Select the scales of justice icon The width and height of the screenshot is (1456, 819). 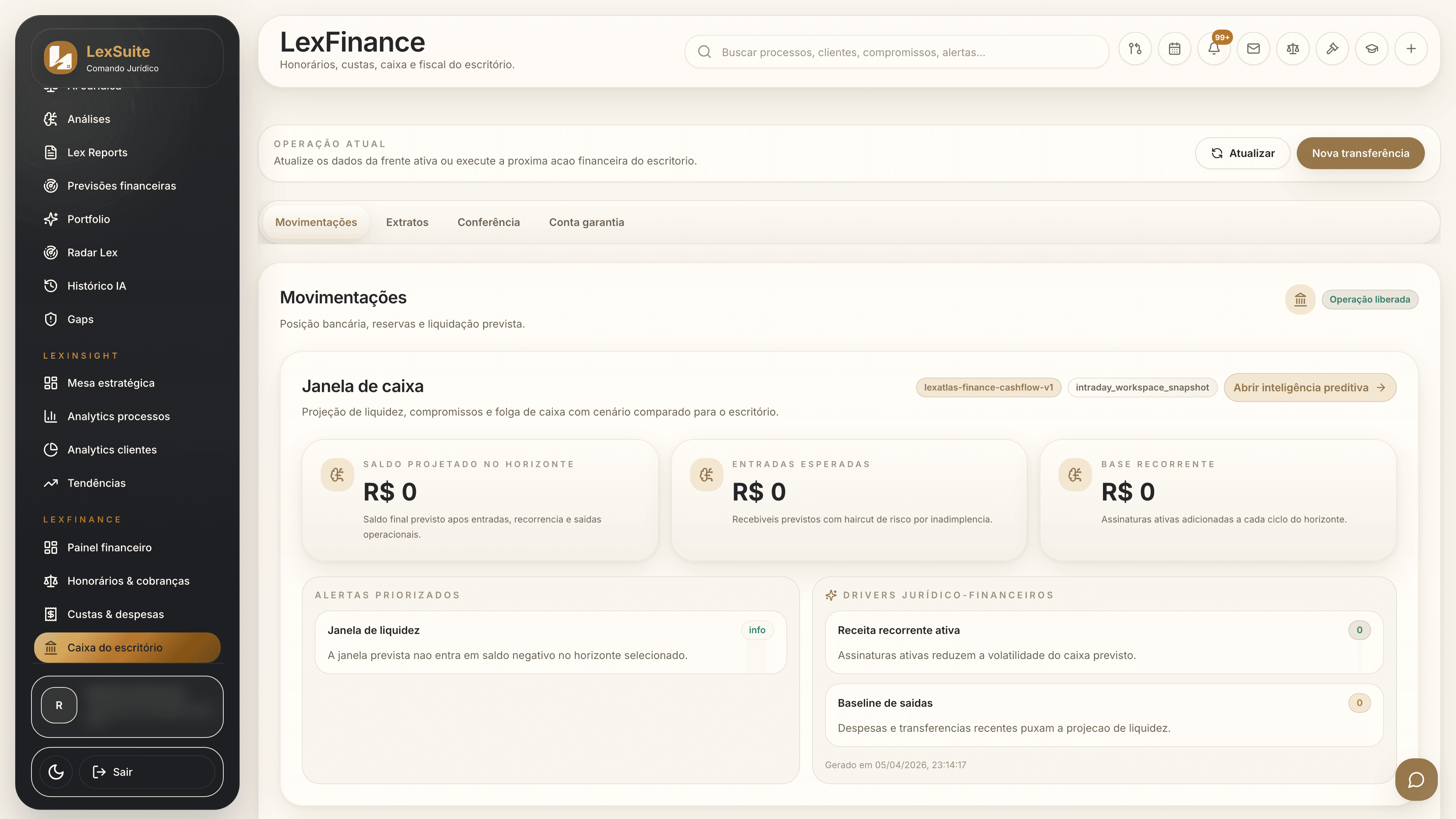(x=1293, y=49)
